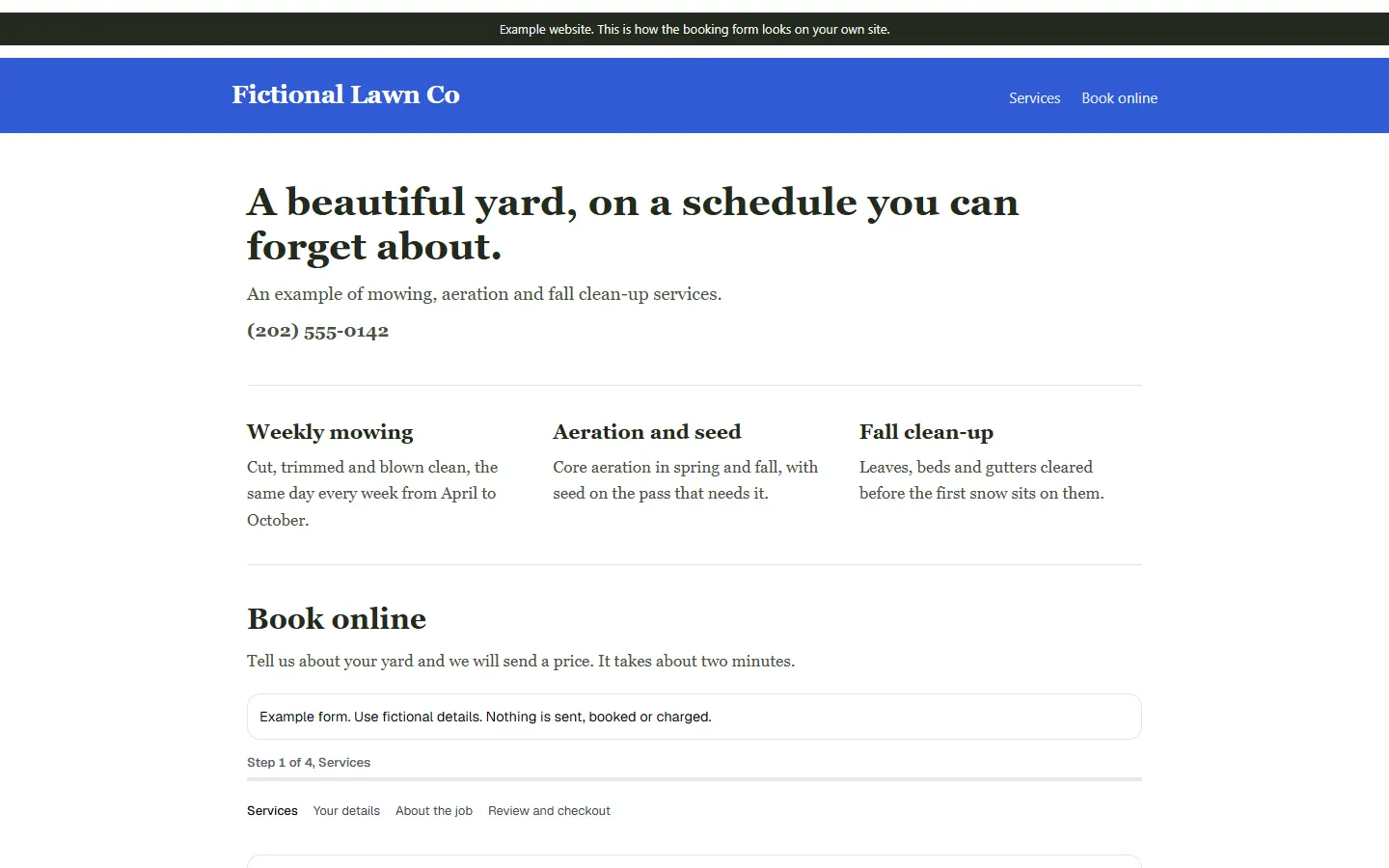Click the Fall clean-up heading

(926, 432)
